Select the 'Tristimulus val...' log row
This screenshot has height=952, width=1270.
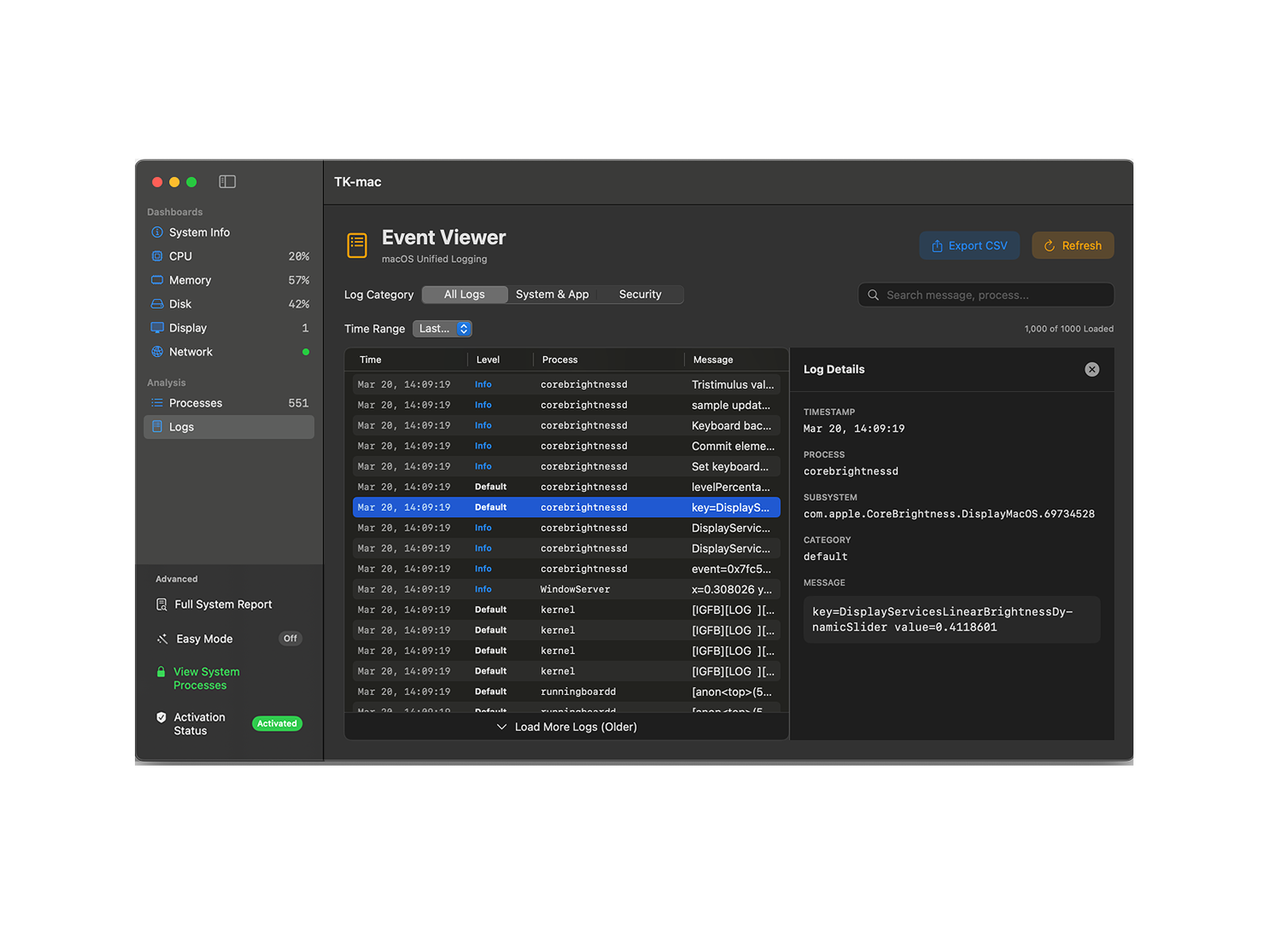click(x=567, y=385)
